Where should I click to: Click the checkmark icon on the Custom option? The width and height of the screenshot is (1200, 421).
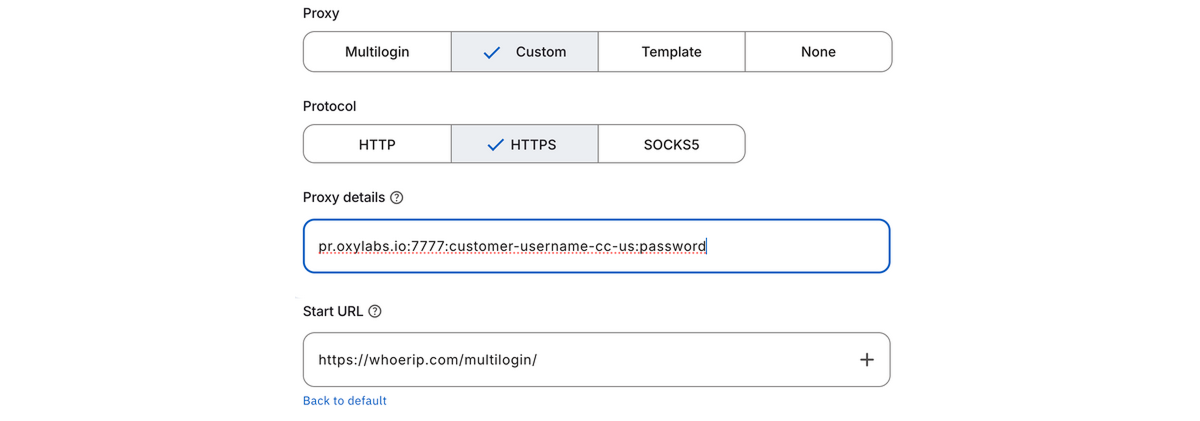pyautogui.click(x=491, y=52)
